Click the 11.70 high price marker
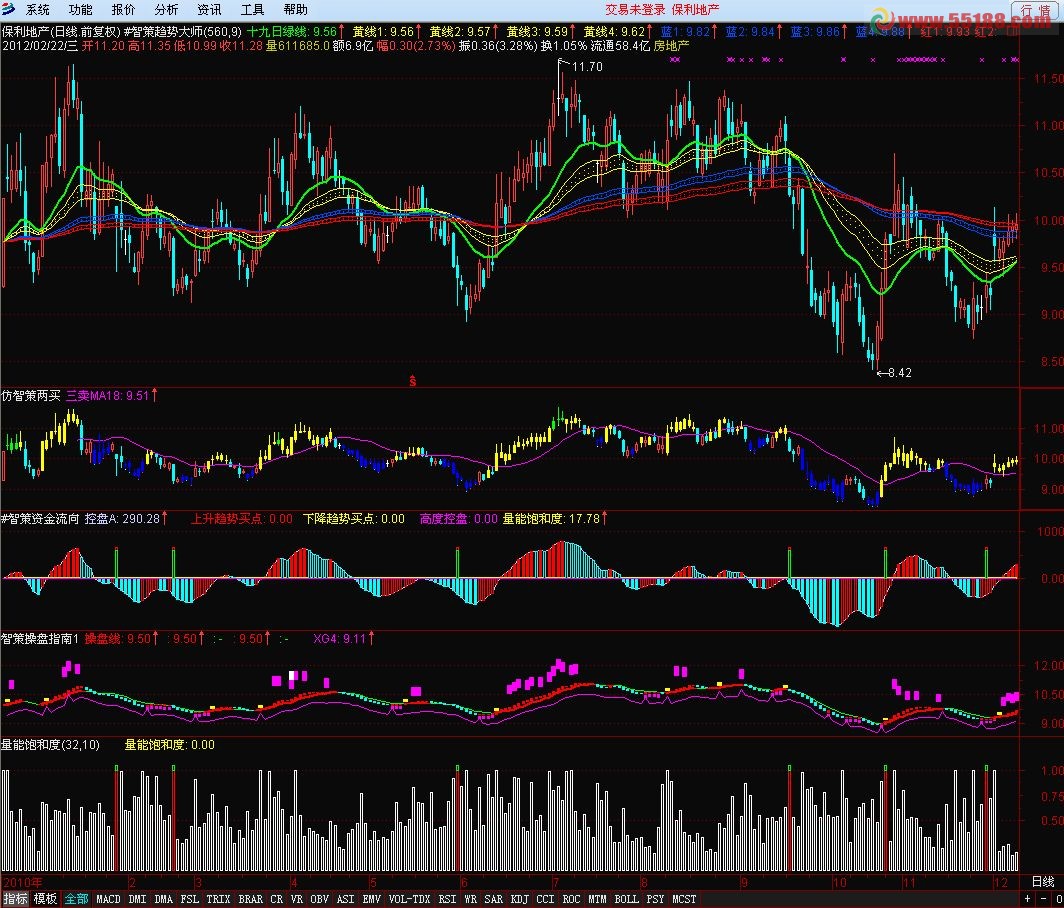The image size is (1064, 908). [587, 67]
